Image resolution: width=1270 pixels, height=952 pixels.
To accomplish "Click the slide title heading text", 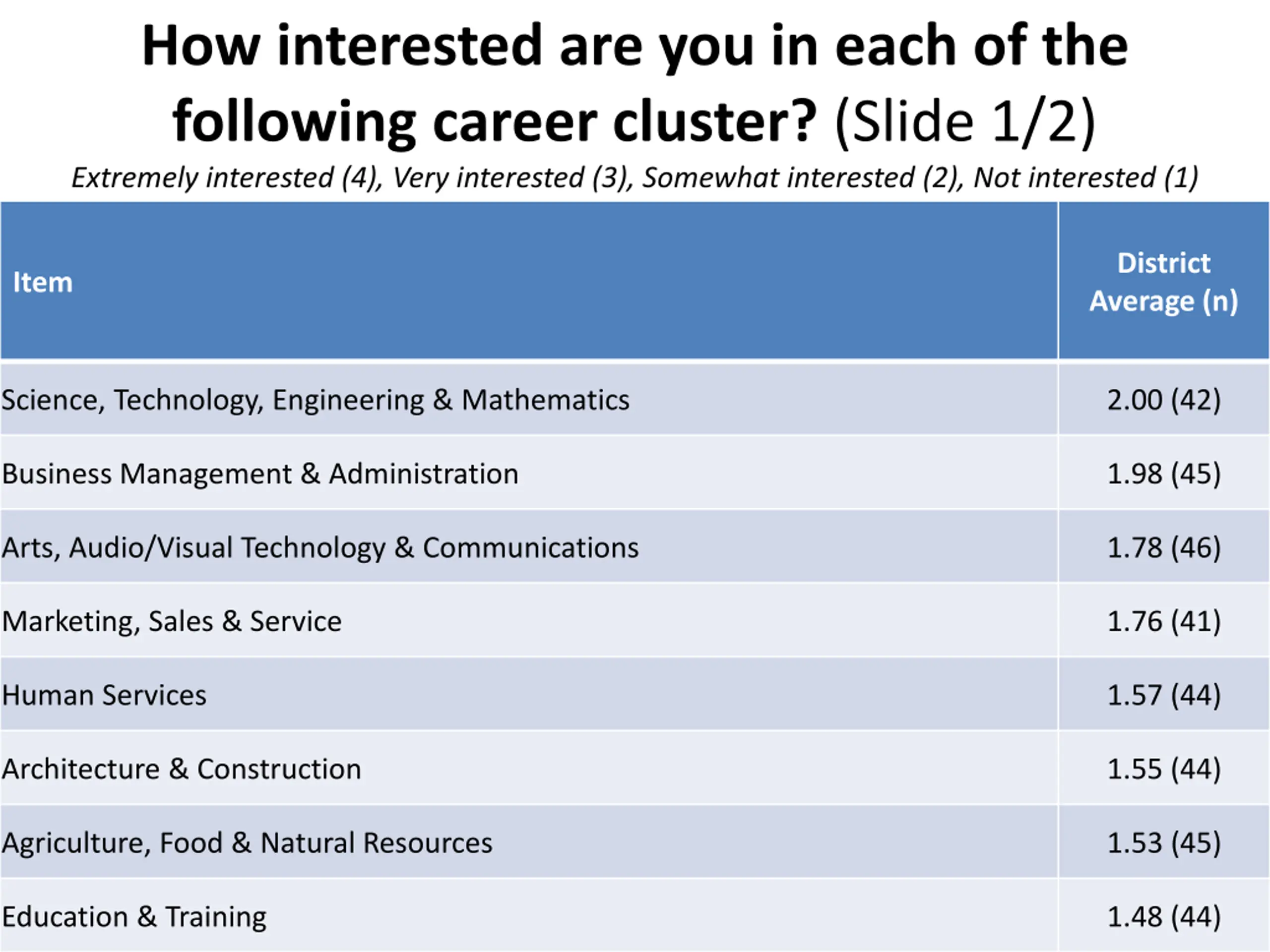I will click(x=635, y=84).
